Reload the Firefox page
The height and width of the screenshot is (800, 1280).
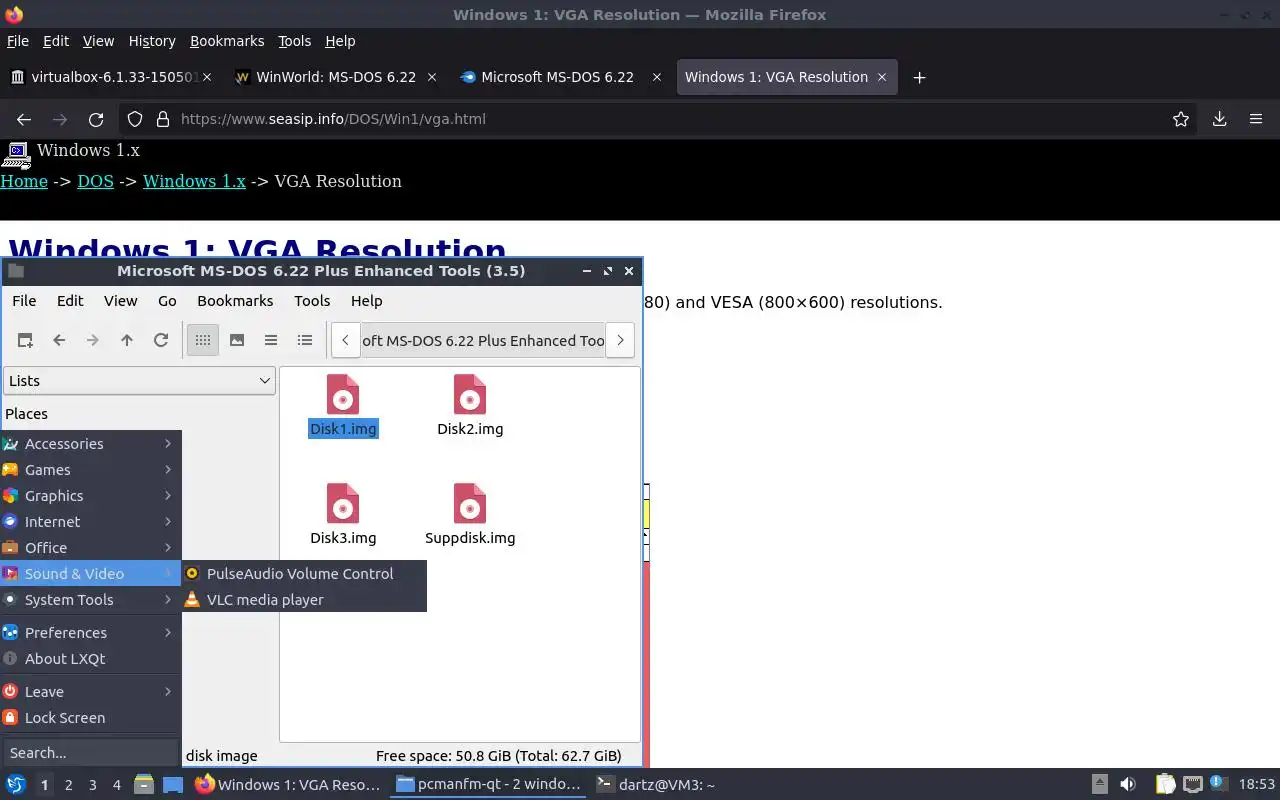[x=96, y=119]
